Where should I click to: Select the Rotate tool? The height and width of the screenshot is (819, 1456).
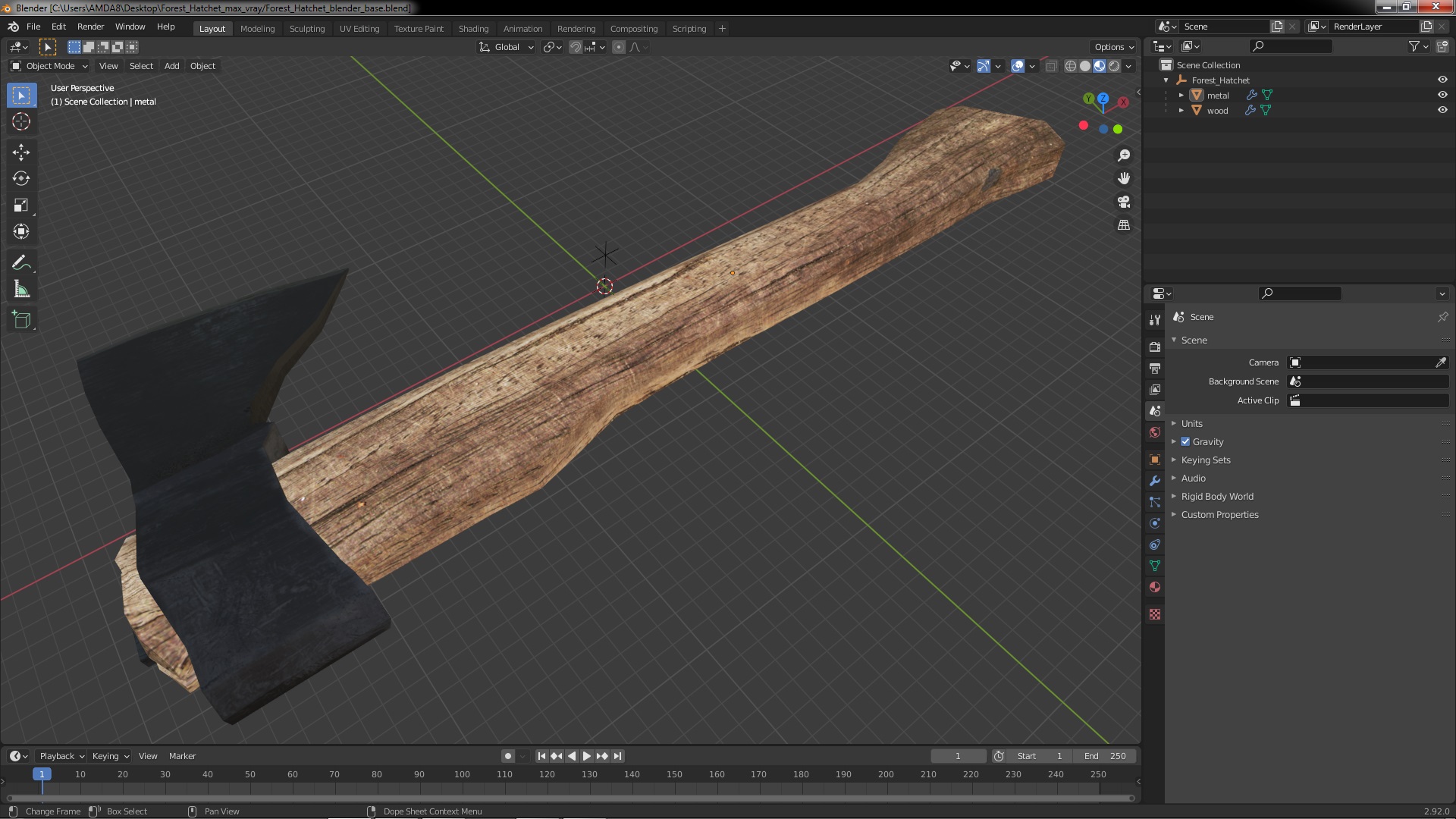click(21, 179)
